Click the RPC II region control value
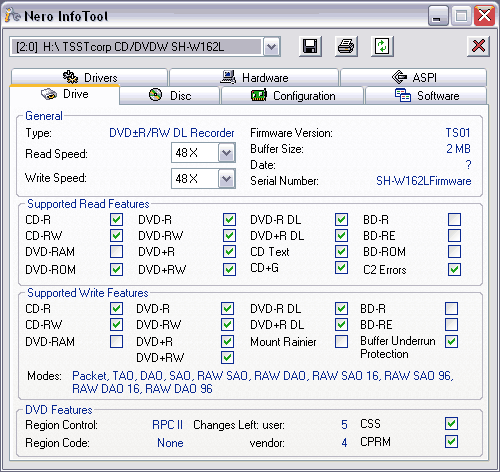The height and width of the screenshot is (472, 500). 168,425
